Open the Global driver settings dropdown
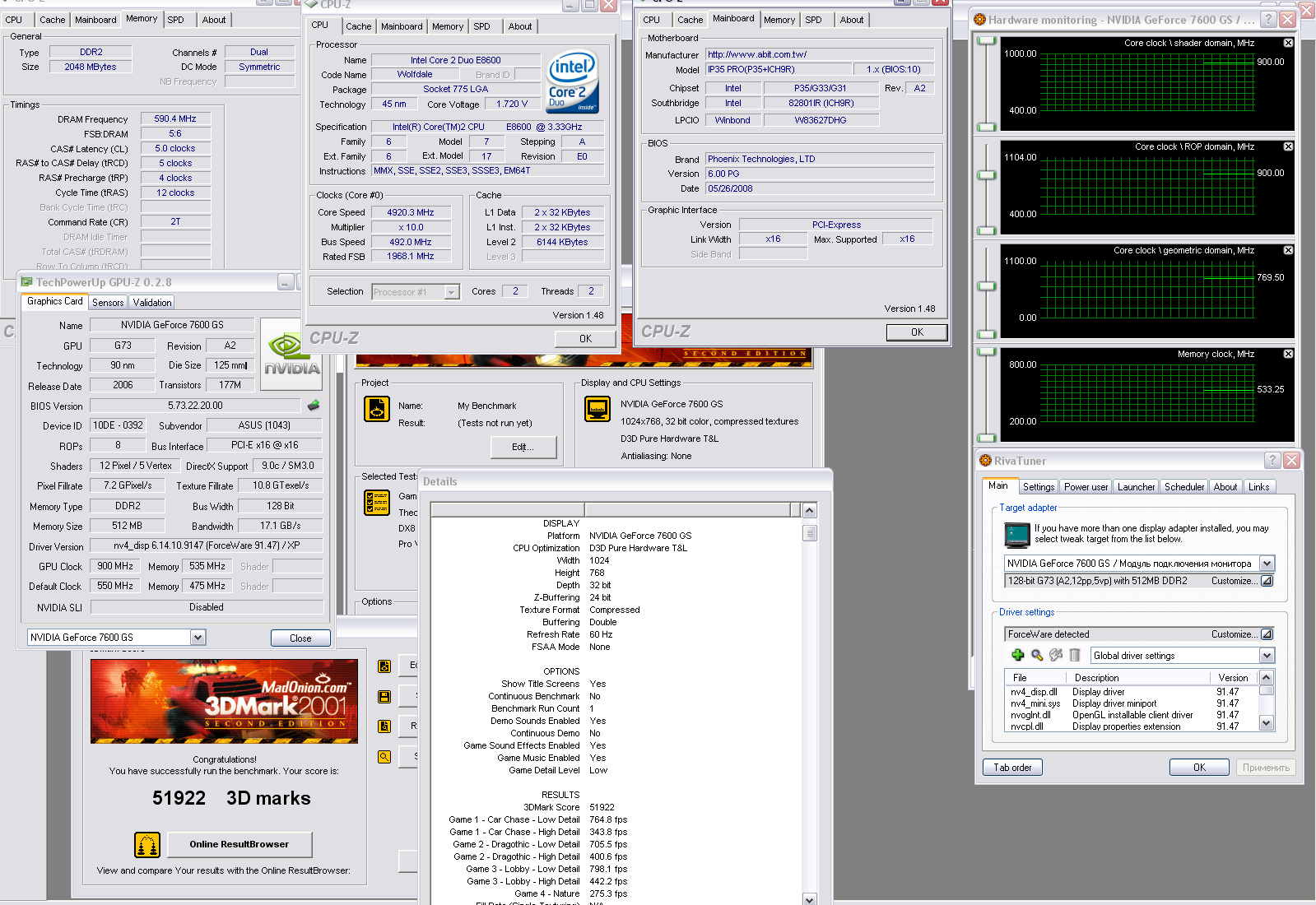 (x=1267, y=656)
